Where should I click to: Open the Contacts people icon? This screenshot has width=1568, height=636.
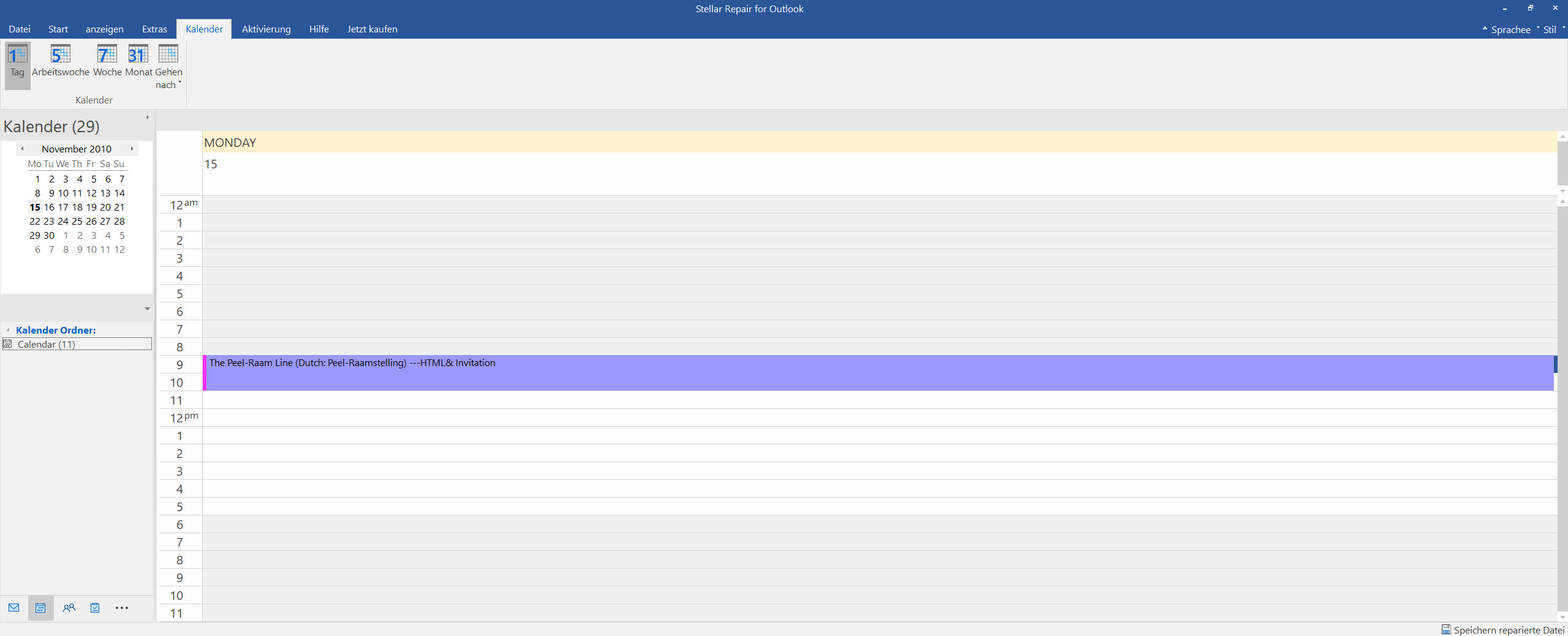69,608
